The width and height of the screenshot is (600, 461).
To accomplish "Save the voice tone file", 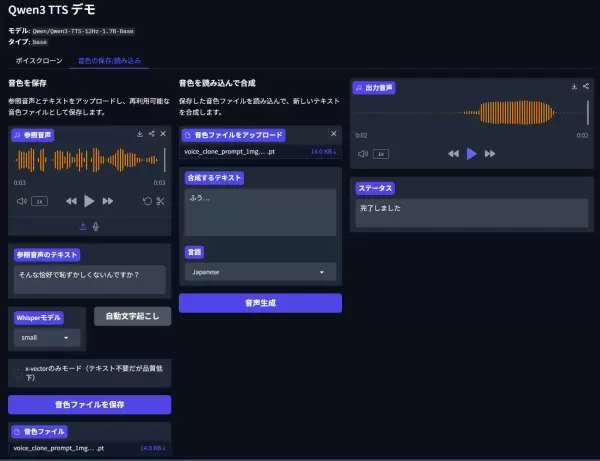I will [x=90, y=404].
